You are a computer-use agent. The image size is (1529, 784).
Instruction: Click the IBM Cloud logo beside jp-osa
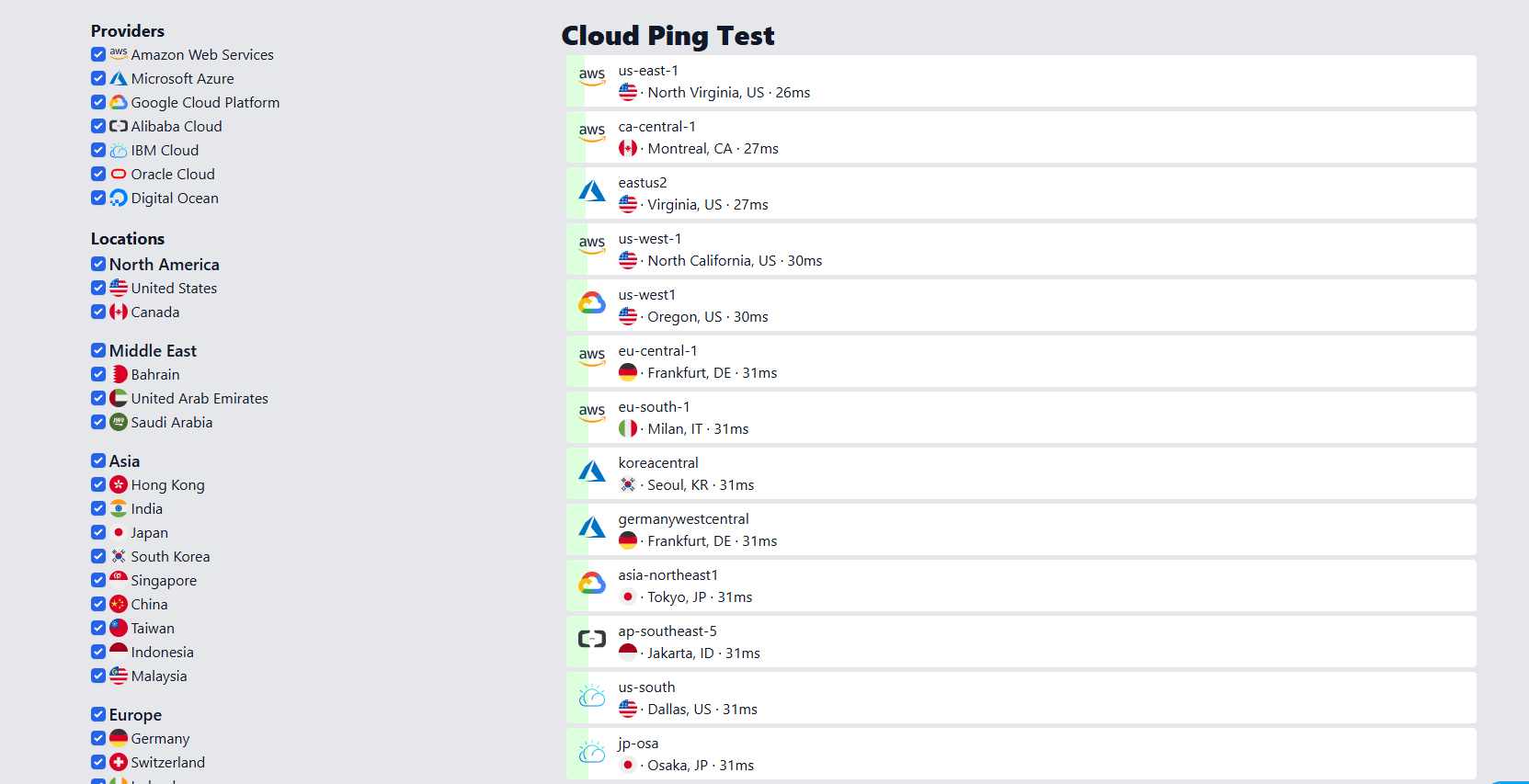coord(592,753)
